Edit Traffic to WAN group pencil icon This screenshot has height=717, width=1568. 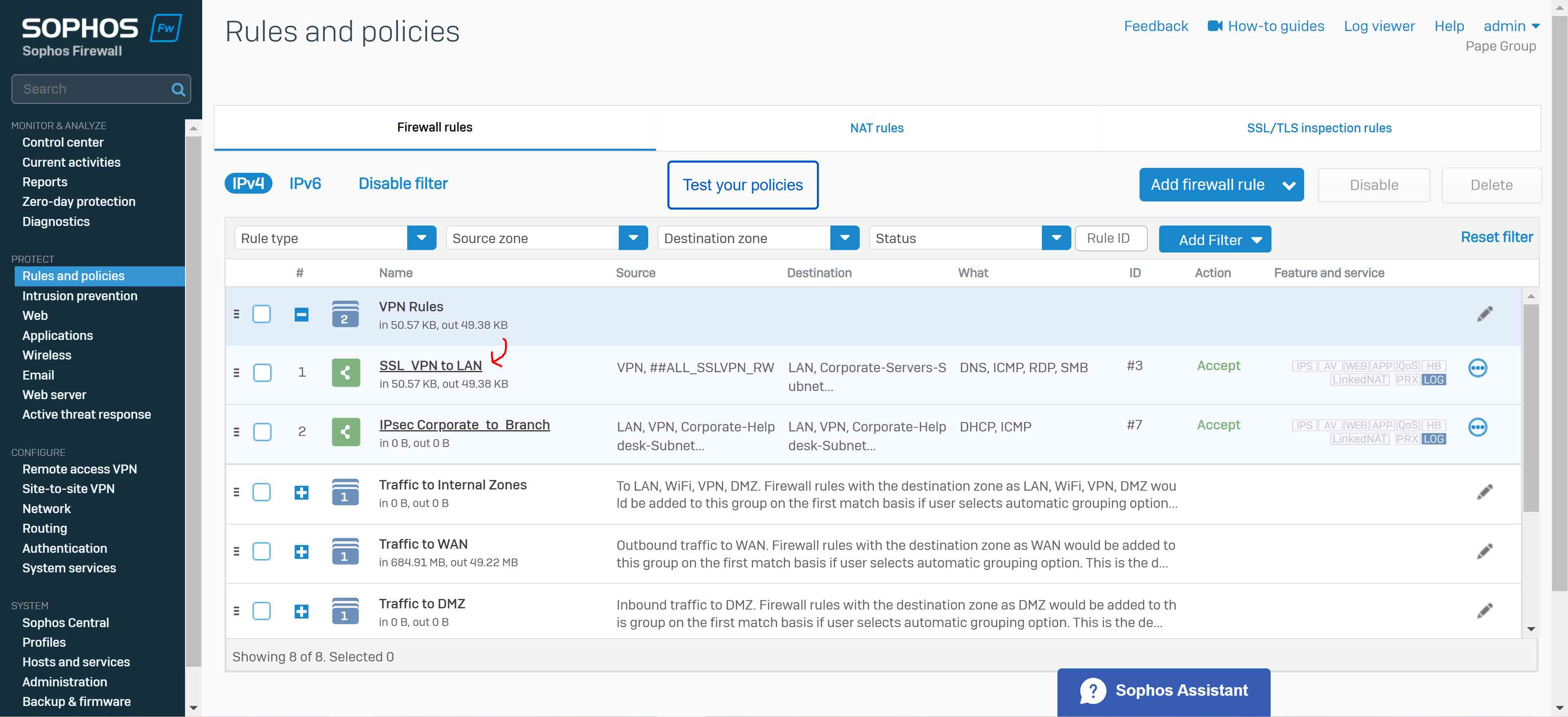point(1485,552)
